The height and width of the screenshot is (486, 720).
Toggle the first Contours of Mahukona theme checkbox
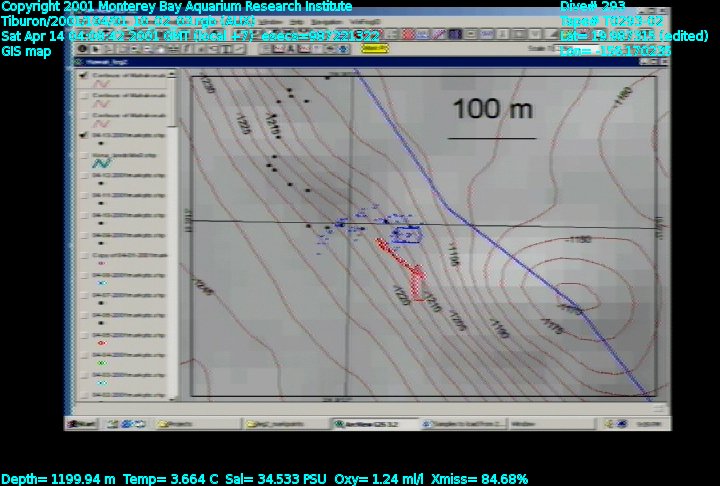point(82,73)
